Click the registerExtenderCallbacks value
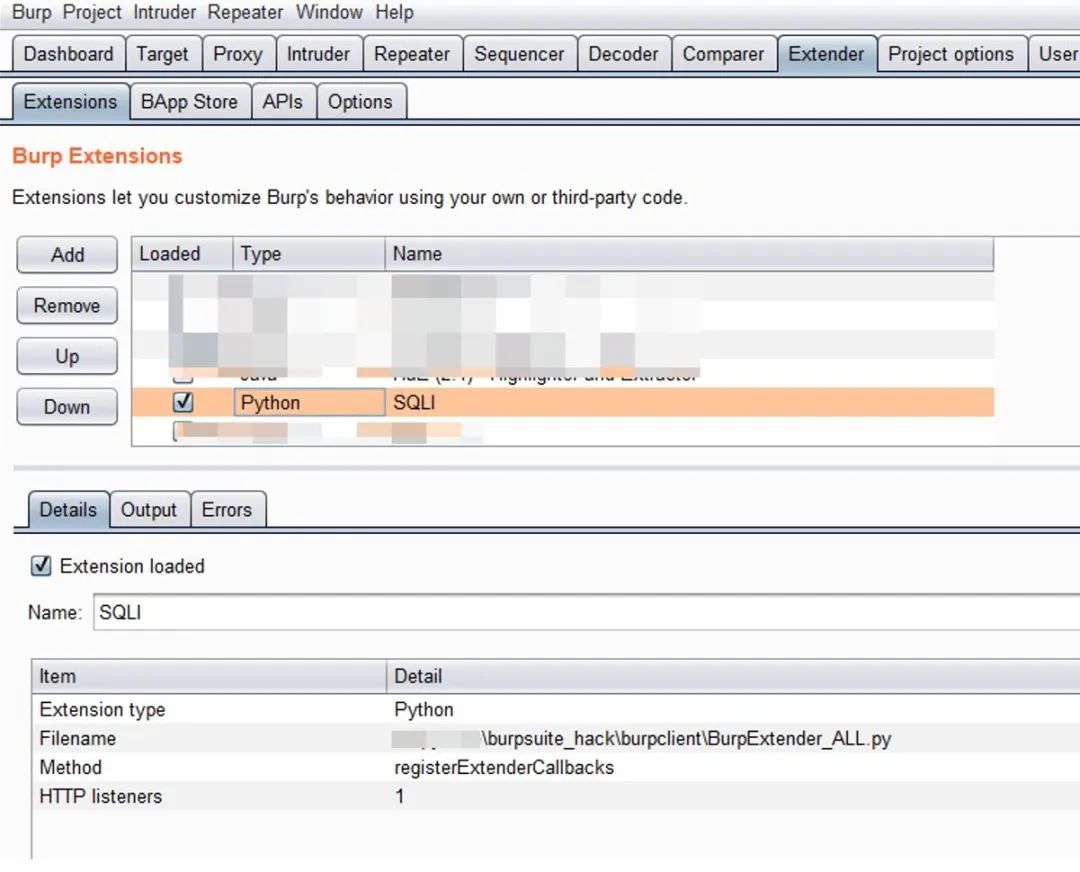 [x=504, y=767]
